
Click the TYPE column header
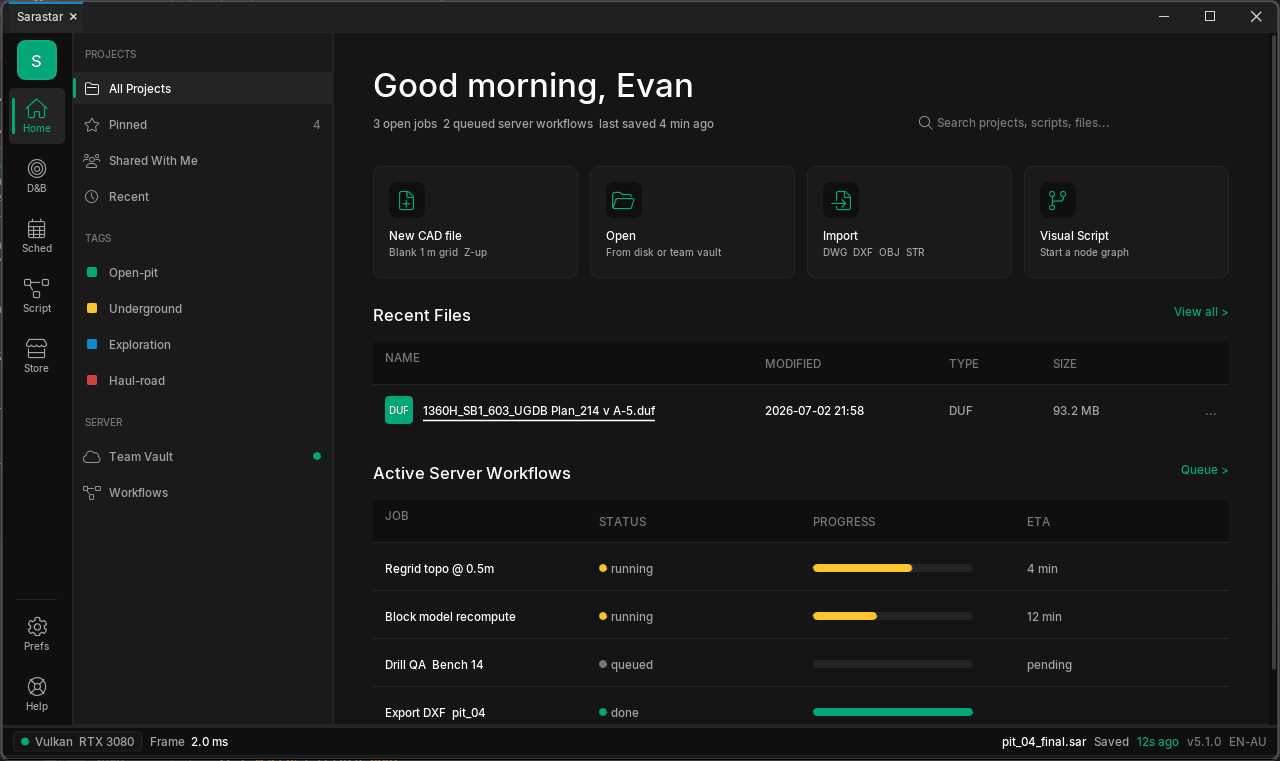click(964, 364)
